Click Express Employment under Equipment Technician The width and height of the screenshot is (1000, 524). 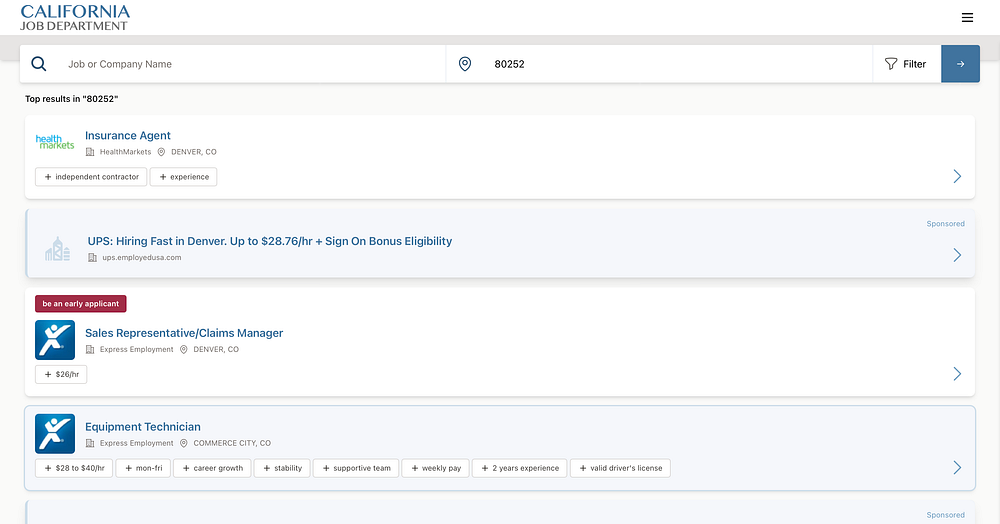(x=136, y=443)
